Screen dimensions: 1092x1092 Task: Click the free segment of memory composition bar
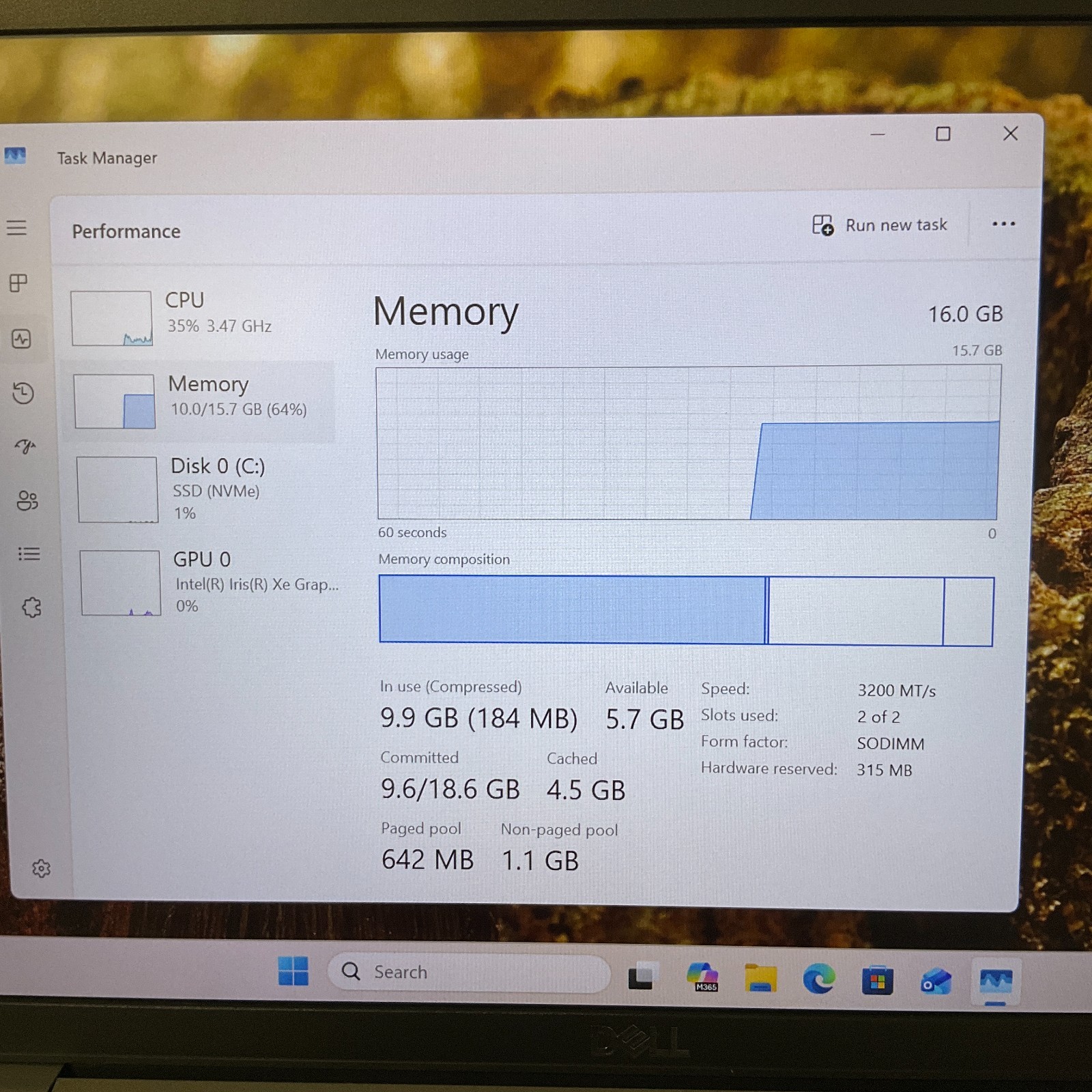(968, 612)
